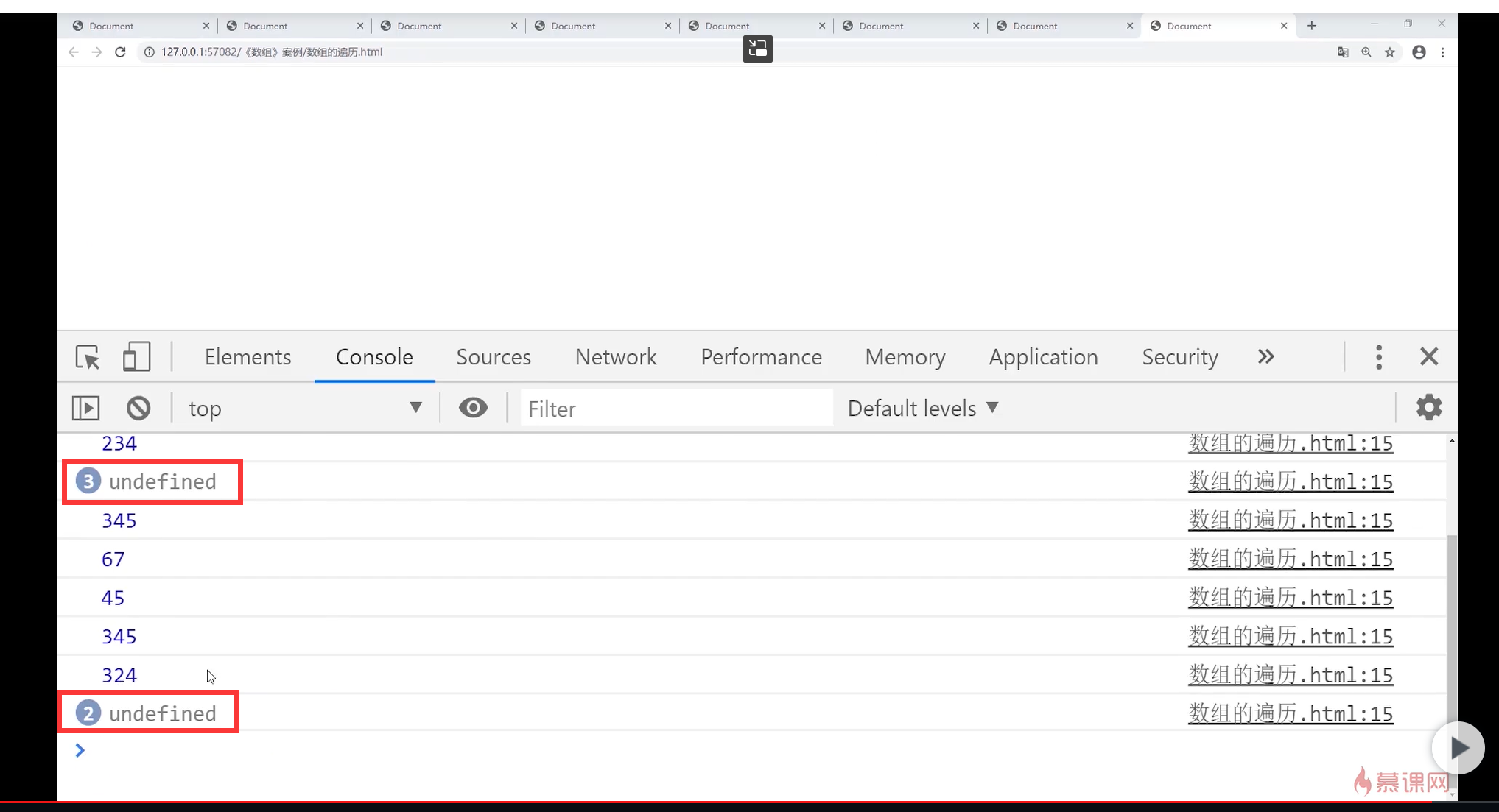Play the video with the round play button
This screenshot has height=812, width=1499.
coord(1458,748)
